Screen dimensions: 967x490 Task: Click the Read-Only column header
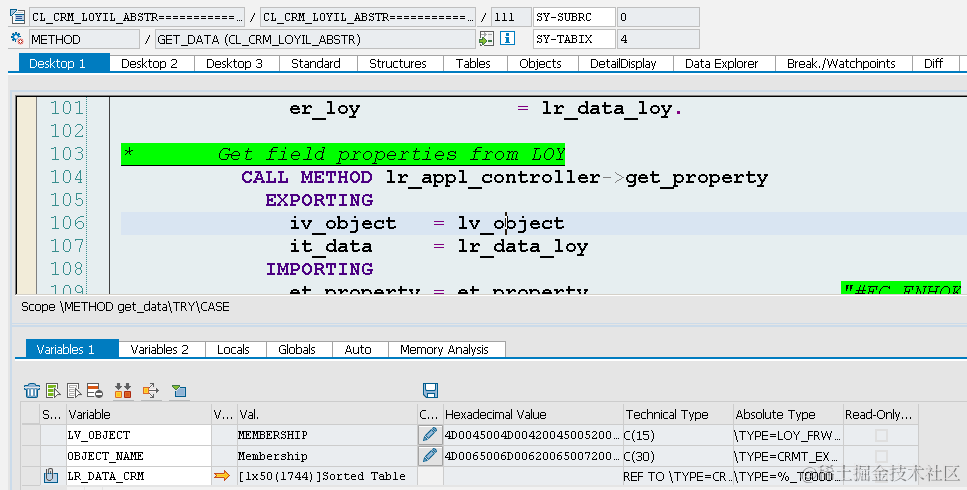(x=880, y=414)
